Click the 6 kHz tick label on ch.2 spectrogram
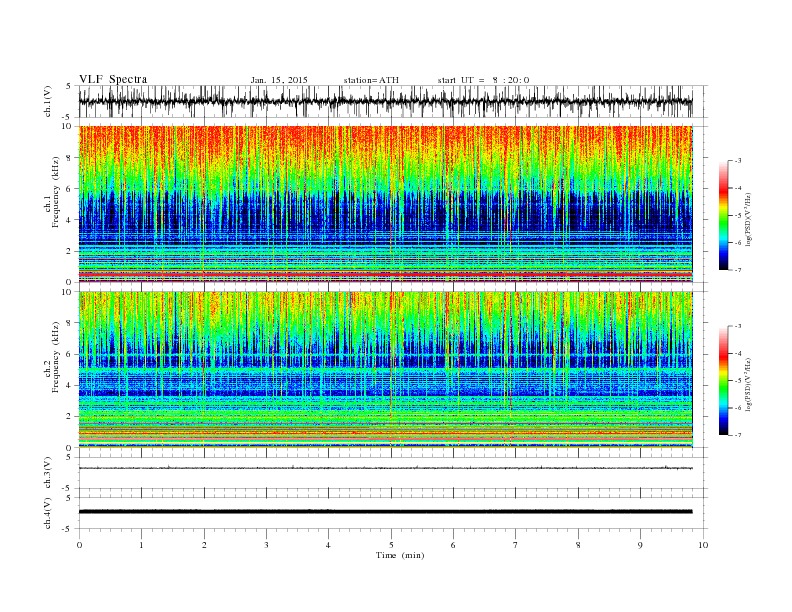Screen dimensions: 792x612 coord(70,354)
